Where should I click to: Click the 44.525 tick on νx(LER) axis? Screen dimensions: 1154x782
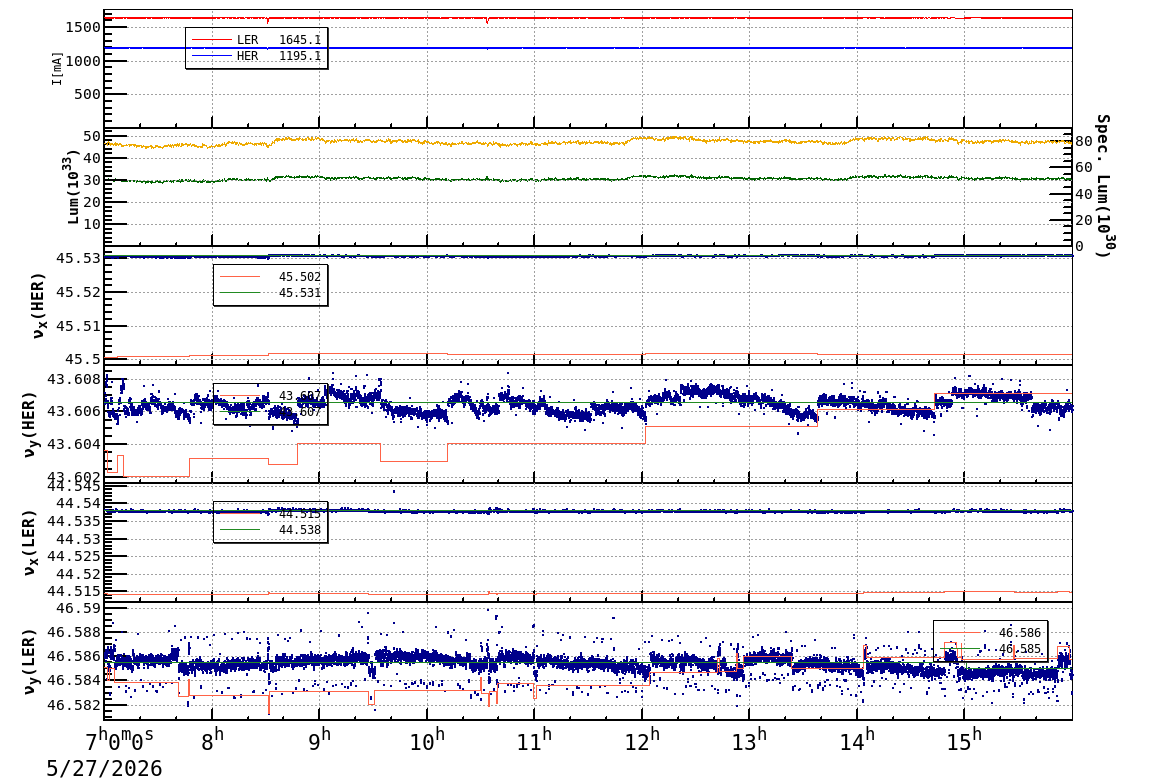[x=74, y=557]
